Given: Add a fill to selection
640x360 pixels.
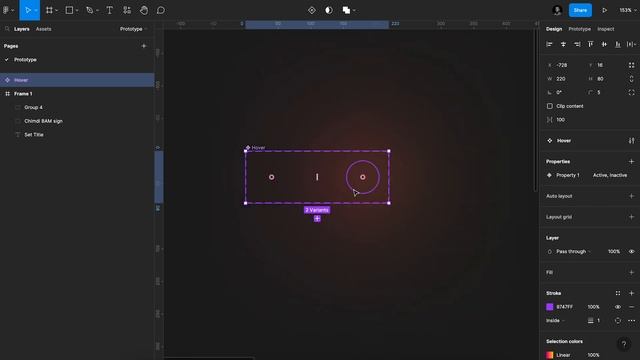Looking at the screenshot, I should [631, 273].
